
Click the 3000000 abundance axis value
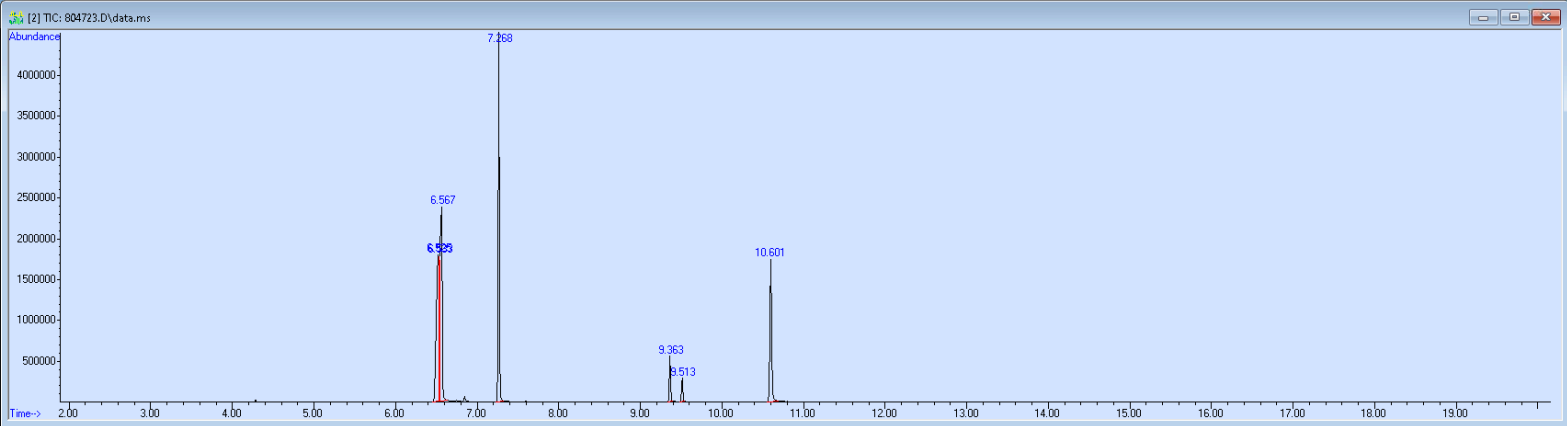35,157
